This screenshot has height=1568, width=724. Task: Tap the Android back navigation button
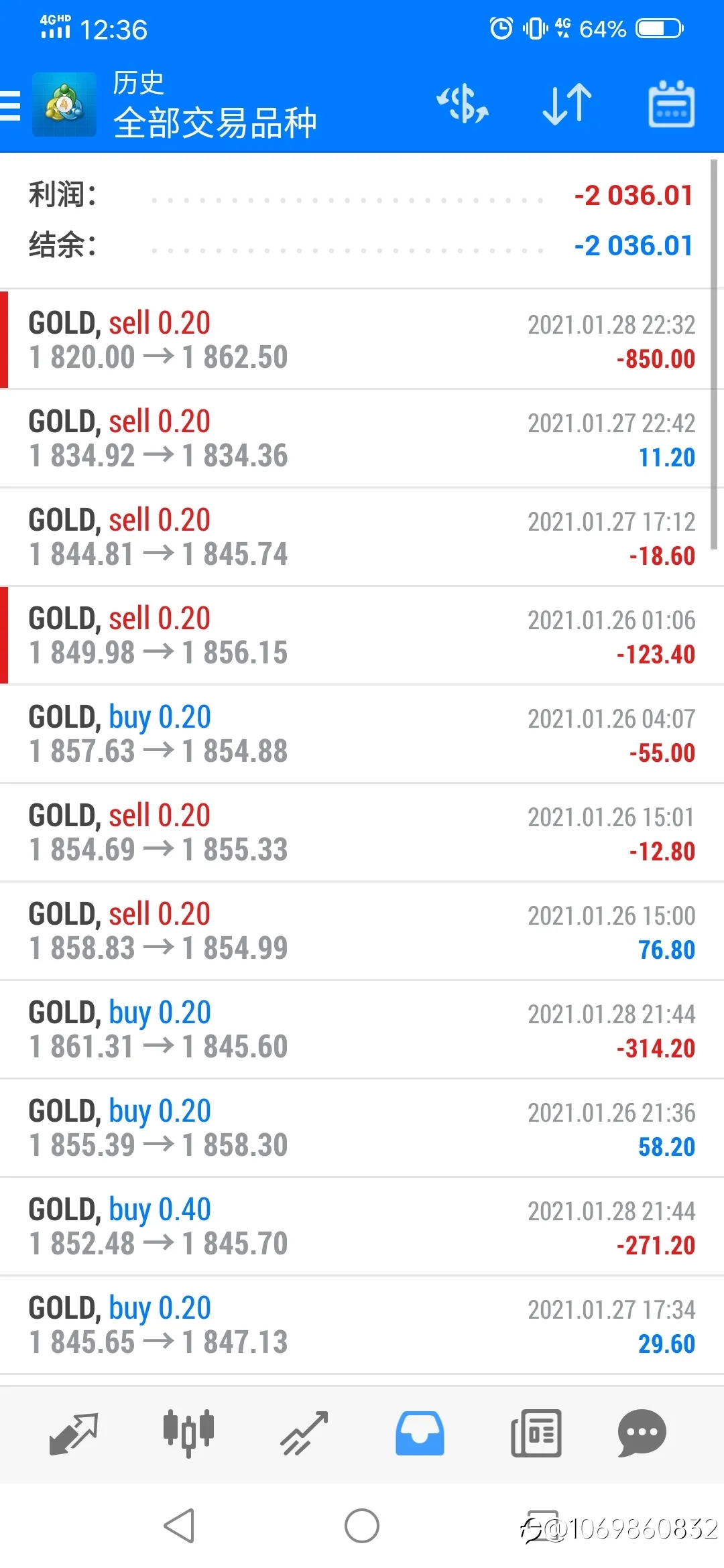(180, 1526)
